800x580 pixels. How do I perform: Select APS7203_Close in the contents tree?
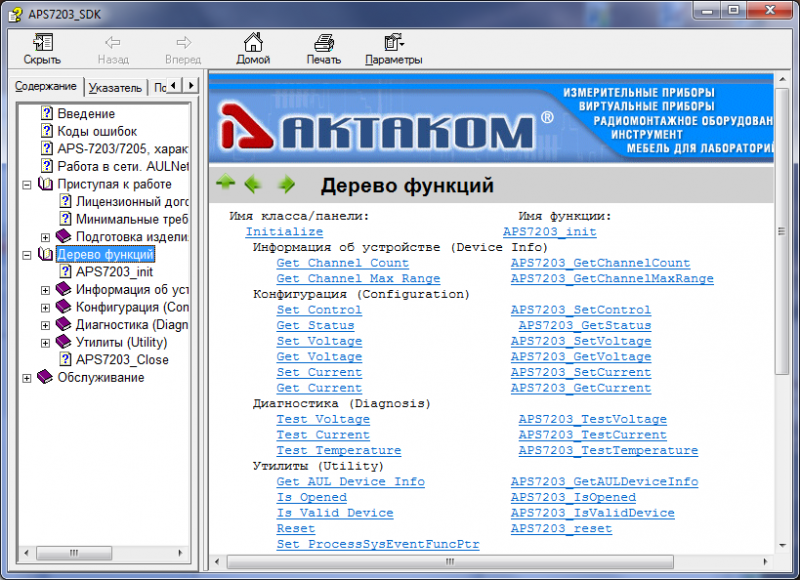click(122, 359)
